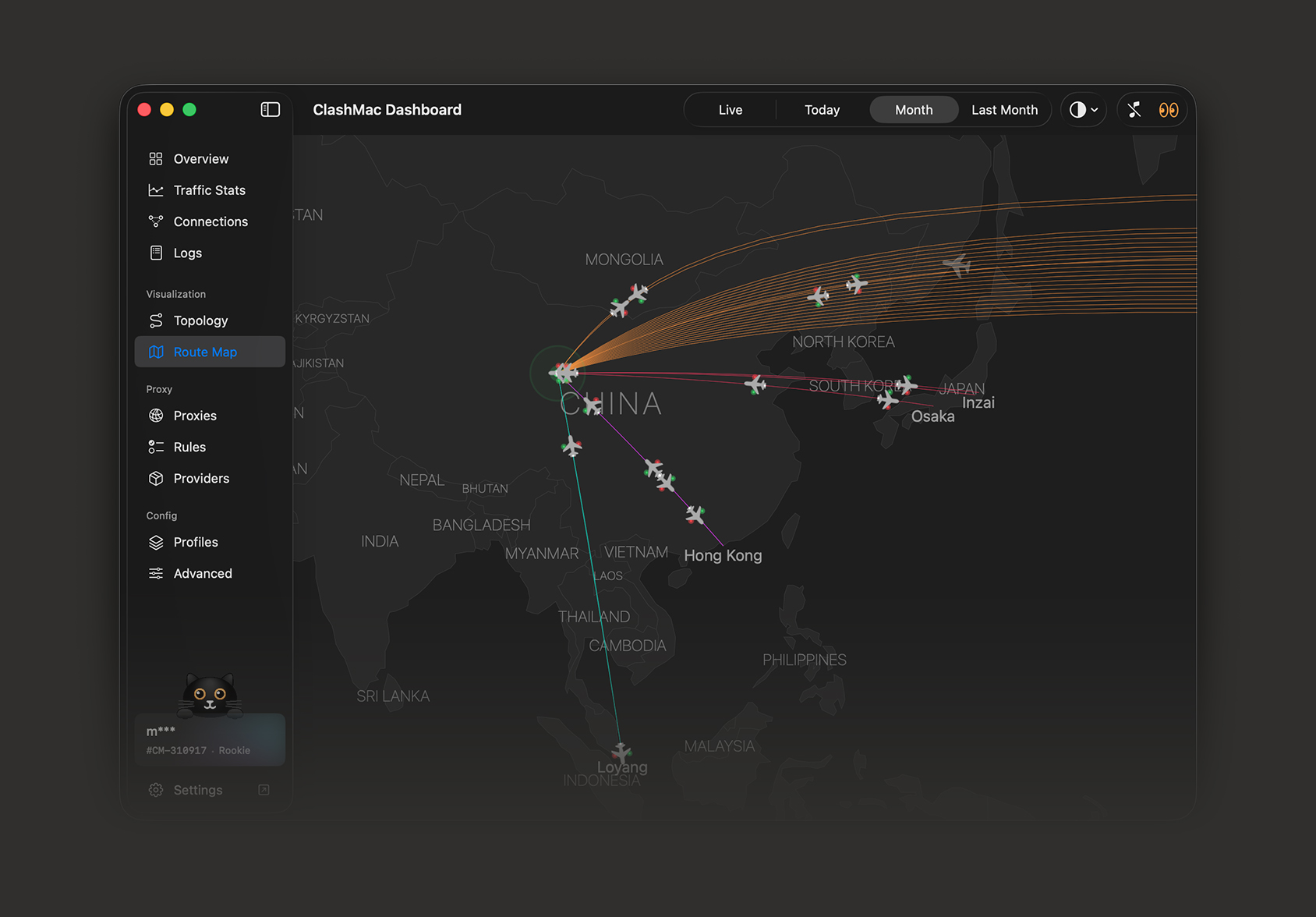The width and height of the screenshot is (1316, 917).
Task: Click the origin node in China
Action: click(558, 374)
